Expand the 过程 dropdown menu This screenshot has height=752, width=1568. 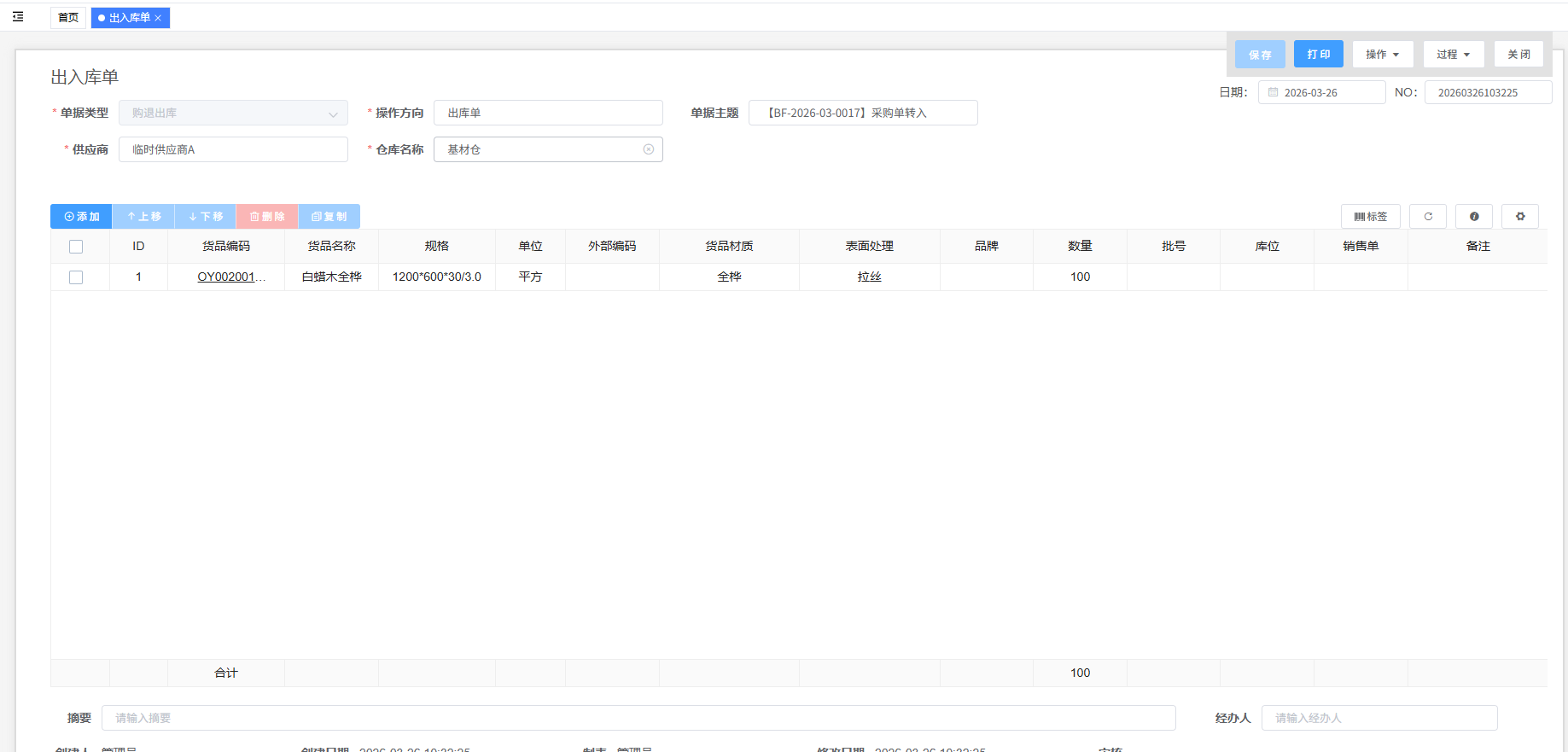coord(1453,55)
